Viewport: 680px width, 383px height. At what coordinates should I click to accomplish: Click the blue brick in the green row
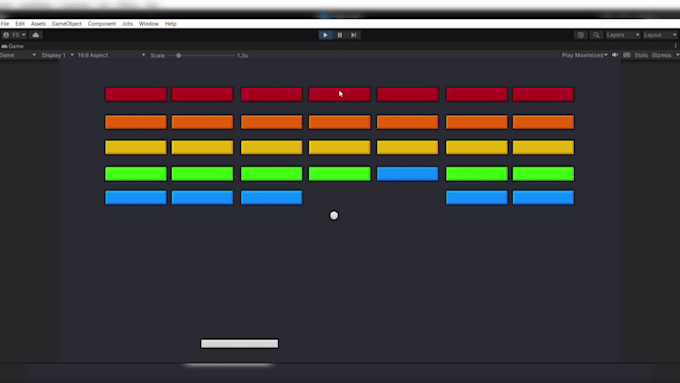408,174
